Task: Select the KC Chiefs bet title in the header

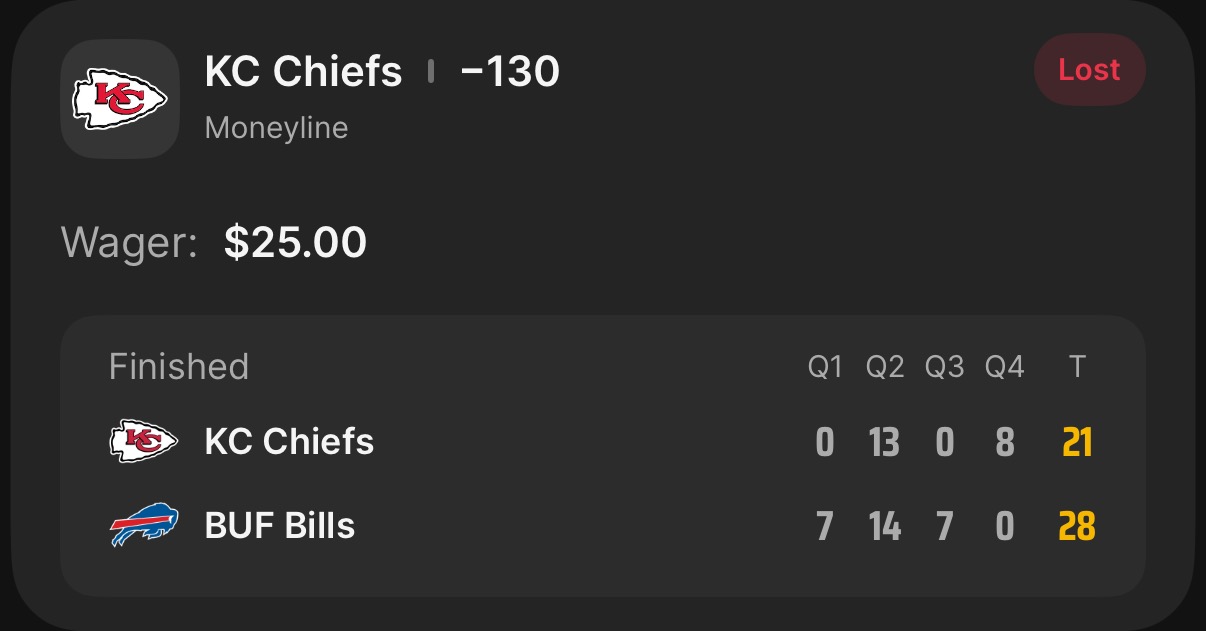Action: click(303, 72)
